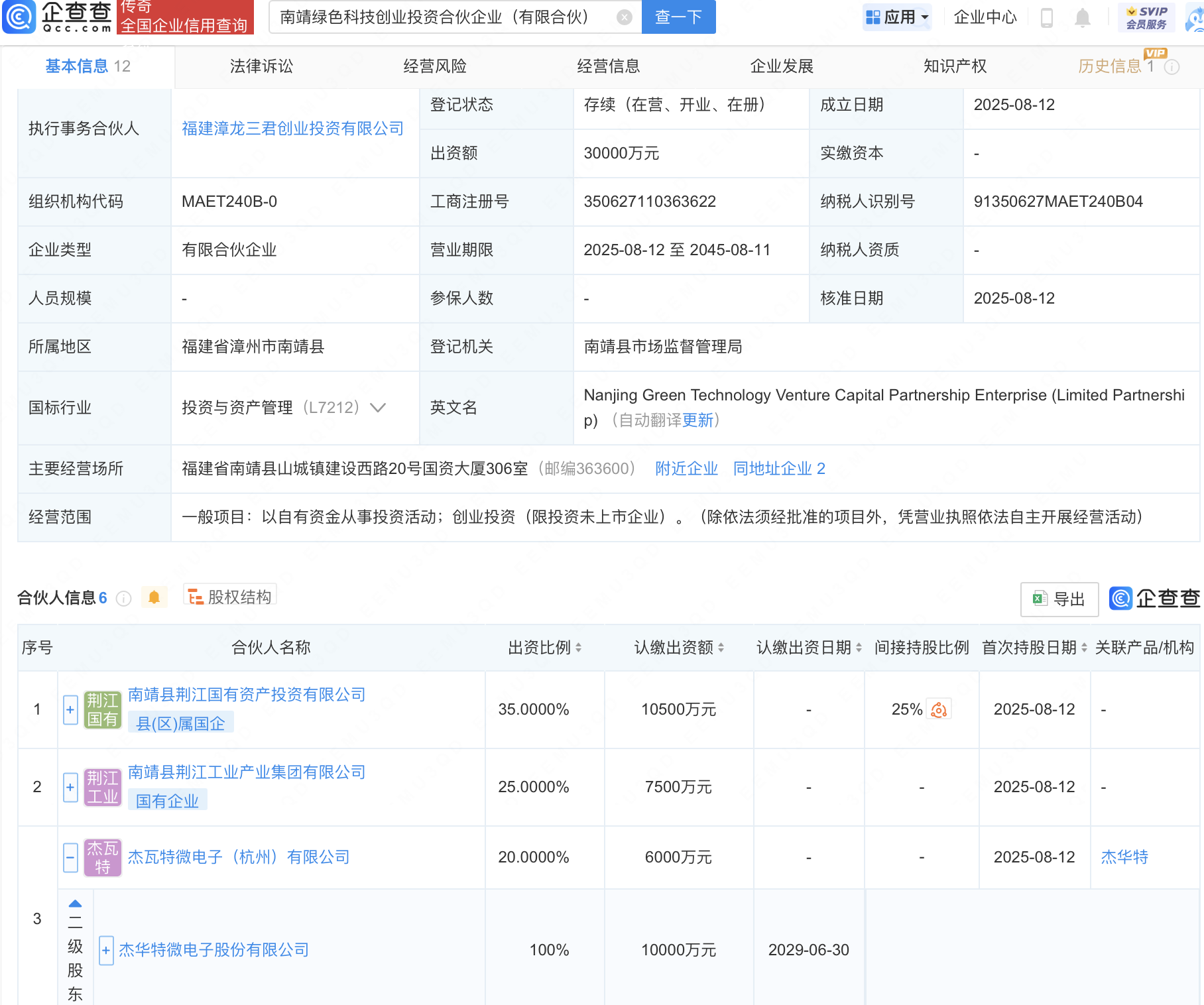Clear the search box with the X icon

(624, 17)
